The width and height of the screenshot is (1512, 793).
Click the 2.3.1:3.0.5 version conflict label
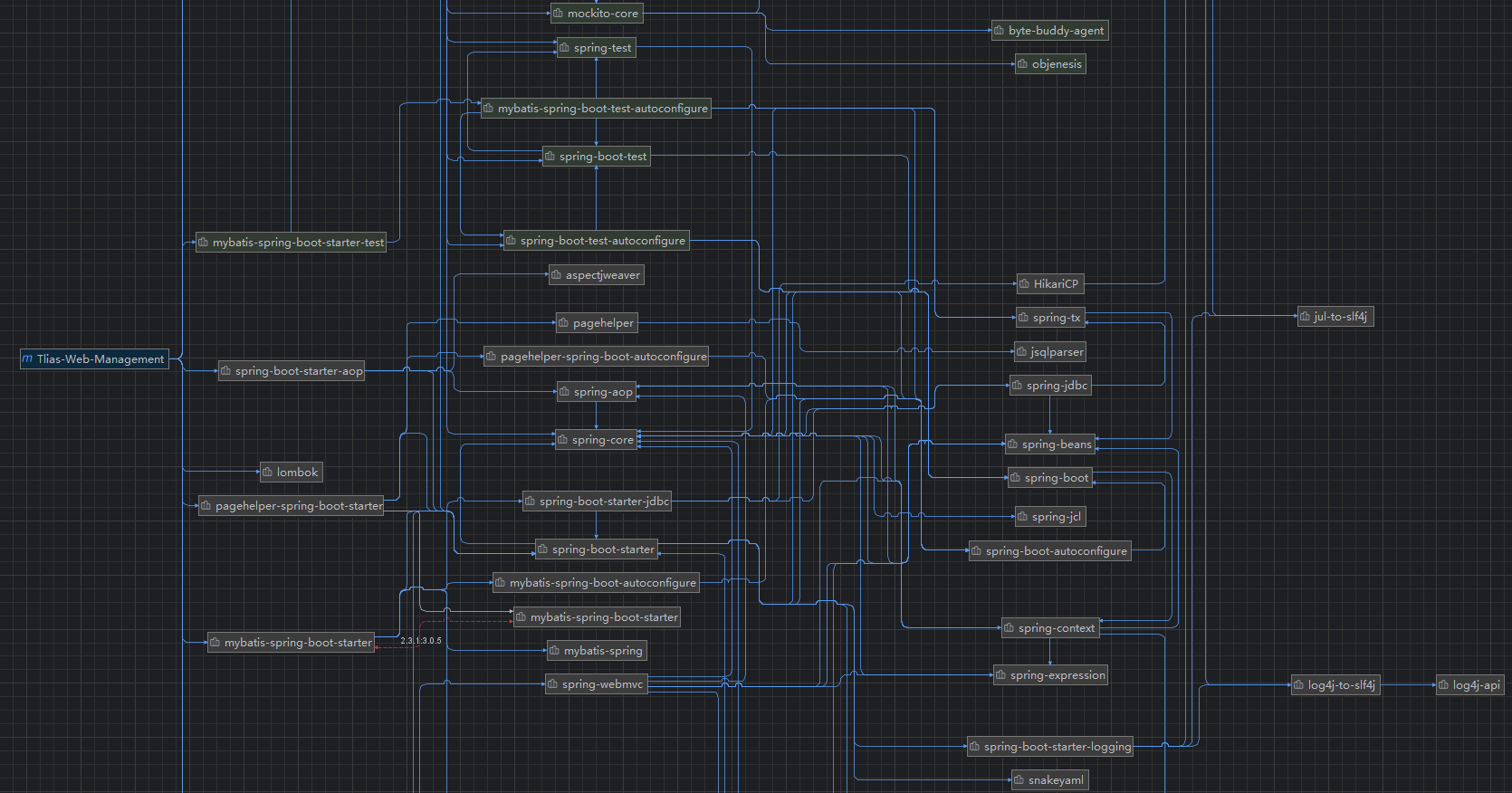[x=421, y=641]
